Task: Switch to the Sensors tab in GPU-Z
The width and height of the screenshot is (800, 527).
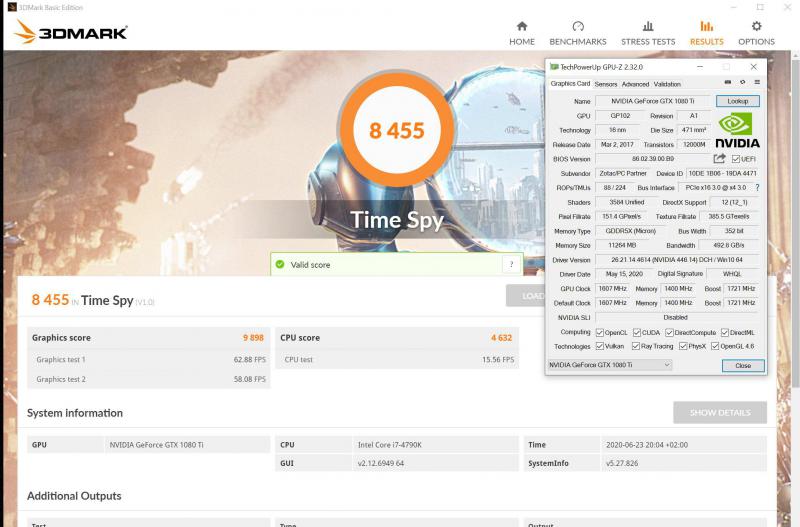Action: [606, 84]
